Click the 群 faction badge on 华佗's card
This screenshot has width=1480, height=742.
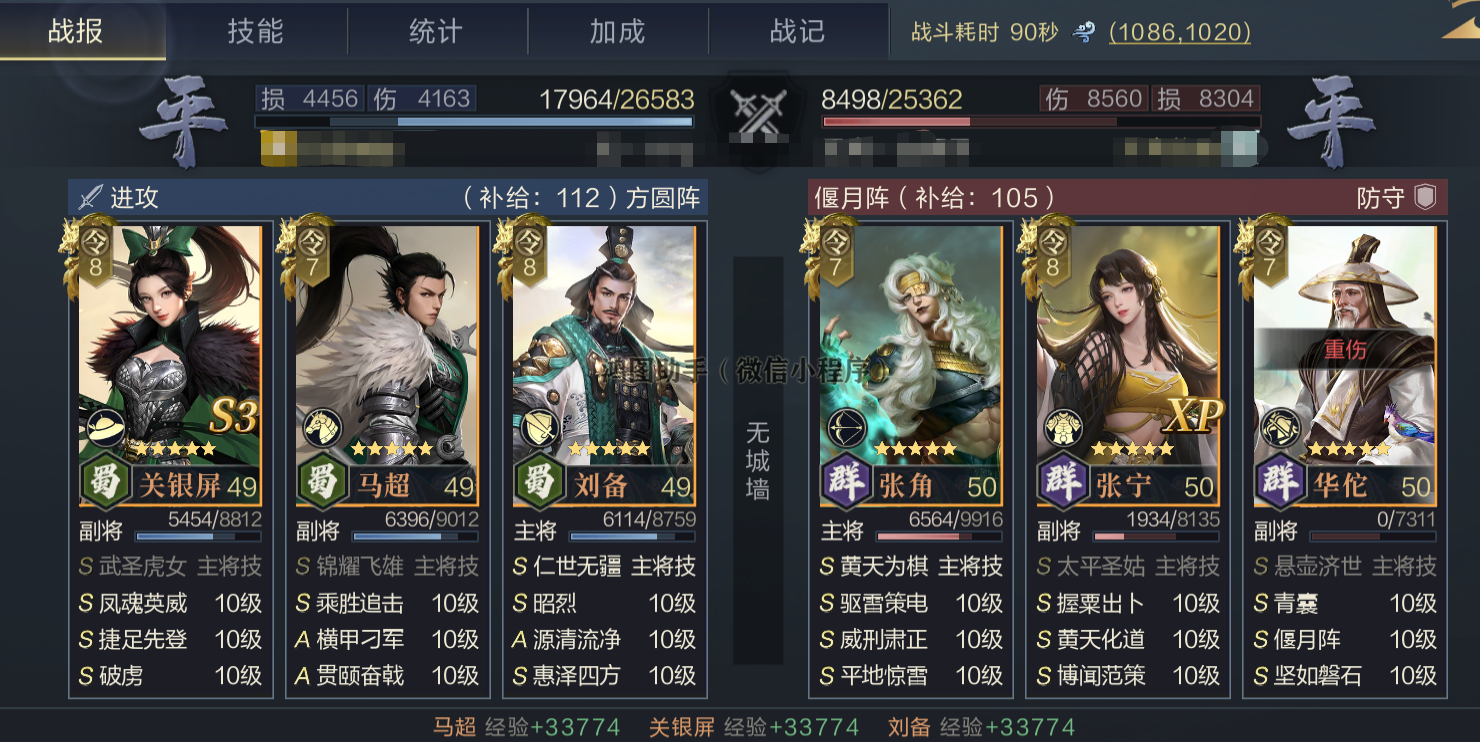pyautogui.click(x=1280, y=483)
